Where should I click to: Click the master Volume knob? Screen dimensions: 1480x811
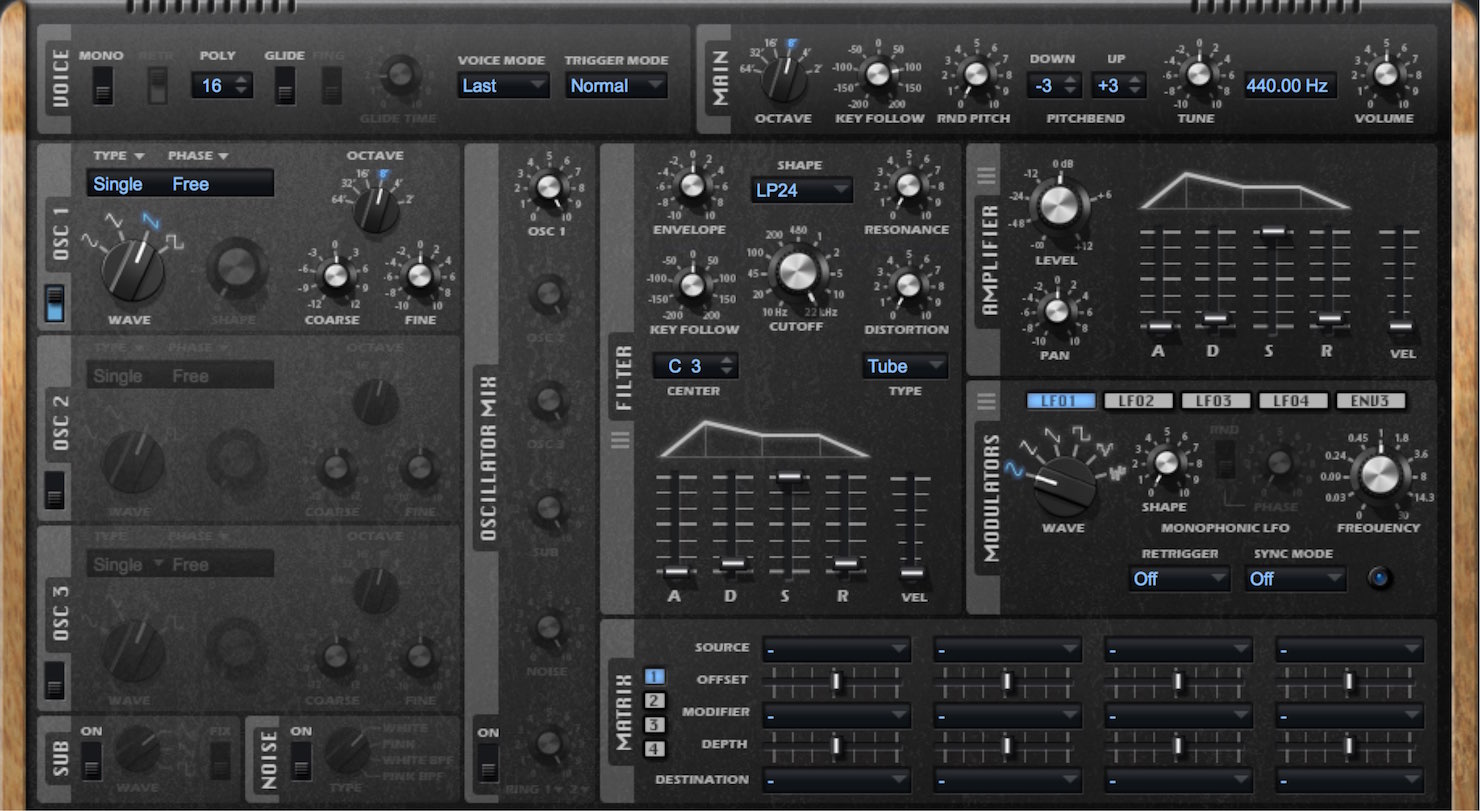[x=1384, y=74]
